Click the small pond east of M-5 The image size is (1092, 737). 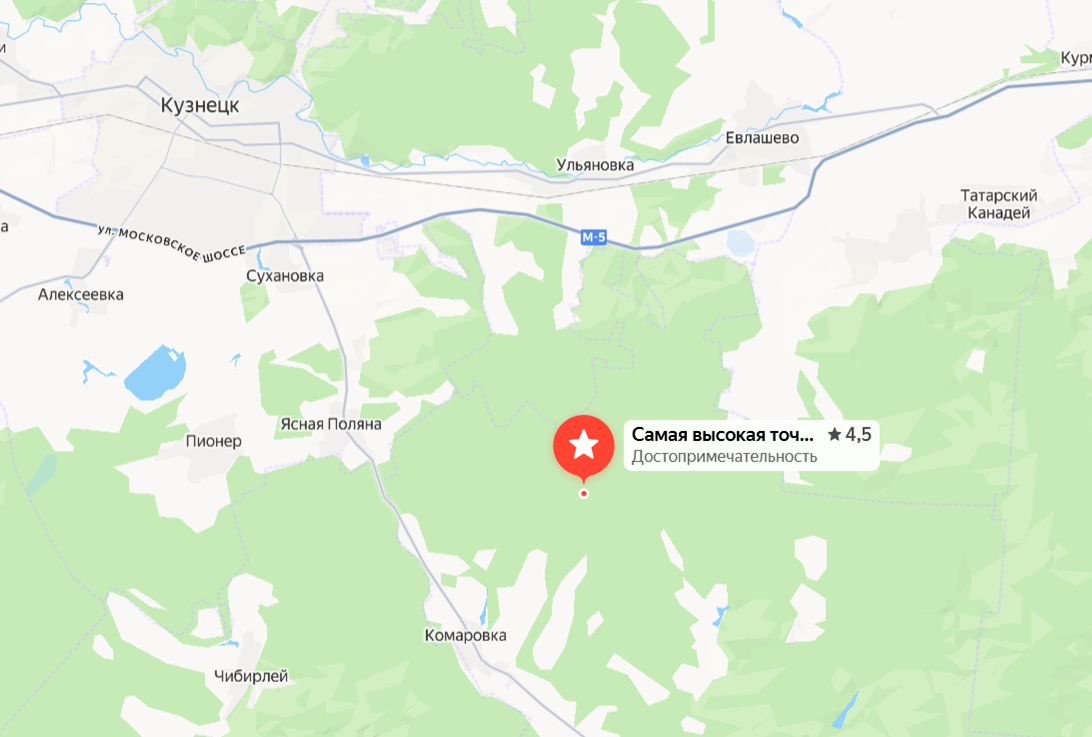click(740, 244)
